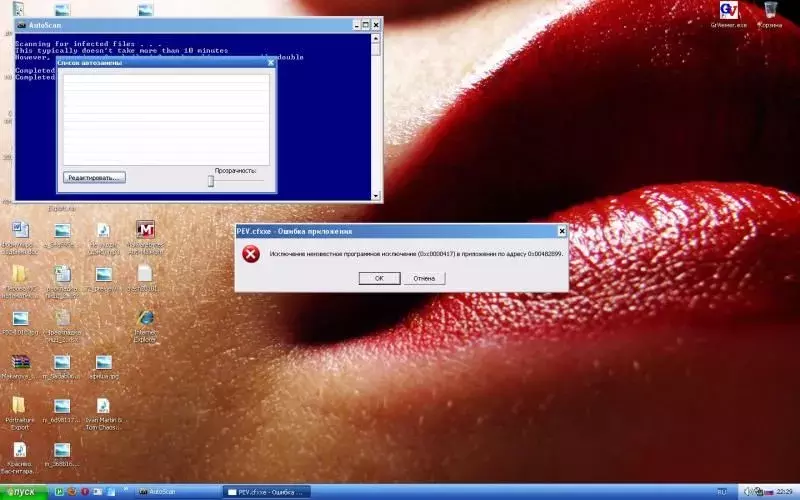
Task: Close the autoreplace list window
Action: tap(271, 63)
